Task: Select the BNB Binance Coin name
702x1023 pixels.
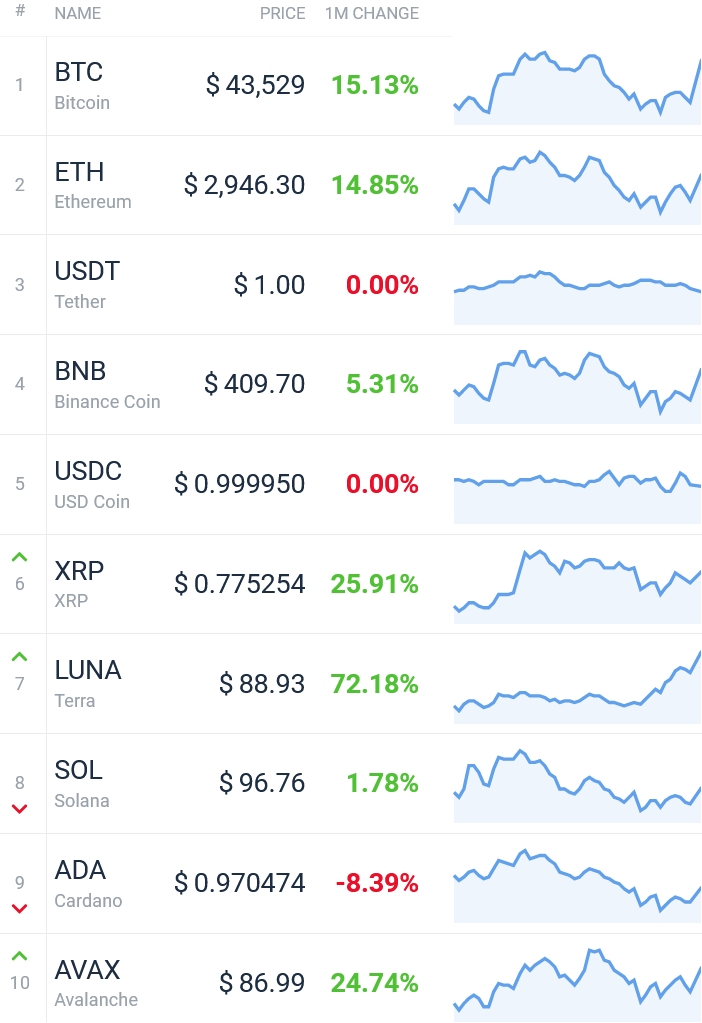Action: coord(107,385)
